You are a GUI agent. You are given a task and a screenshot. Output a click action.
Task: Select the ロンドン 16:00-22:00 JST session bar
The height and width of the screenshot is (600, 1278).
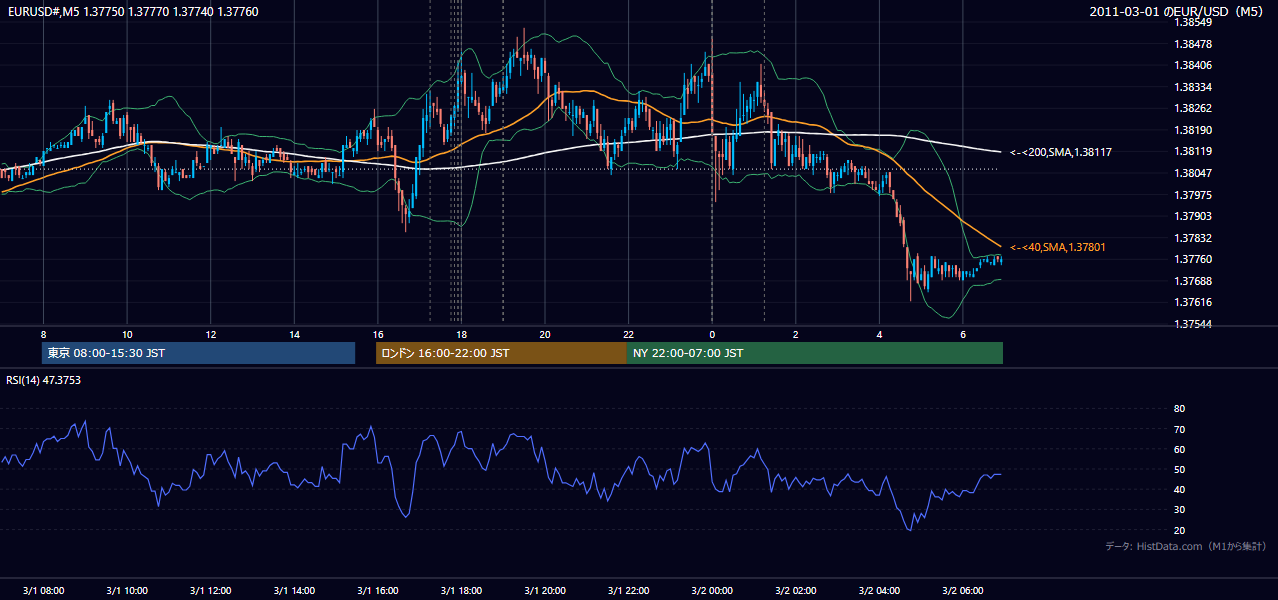click(501, 353)
